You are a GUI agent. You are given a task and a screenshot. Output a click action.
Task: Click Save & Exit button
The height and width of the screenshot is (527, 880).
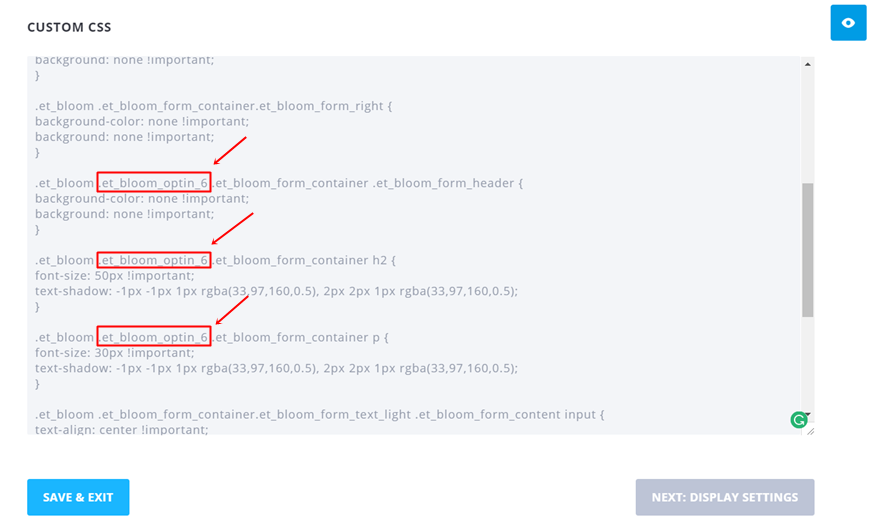(78, 497)
